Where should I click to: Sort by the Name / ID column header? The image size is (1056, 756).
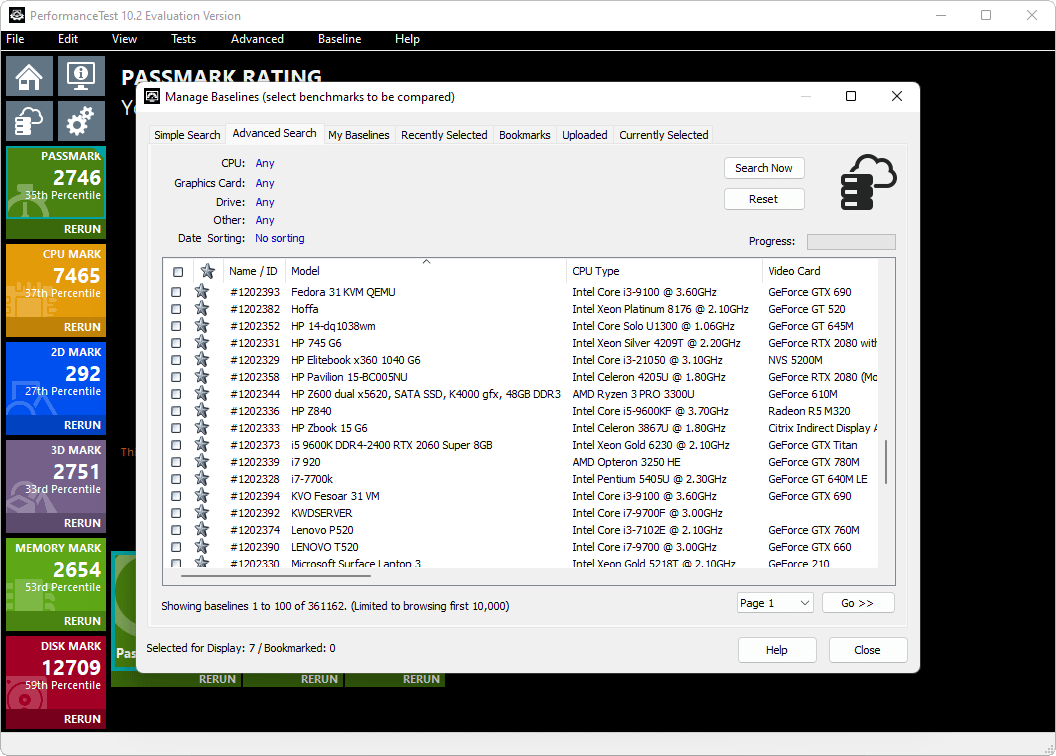[253, 271]
